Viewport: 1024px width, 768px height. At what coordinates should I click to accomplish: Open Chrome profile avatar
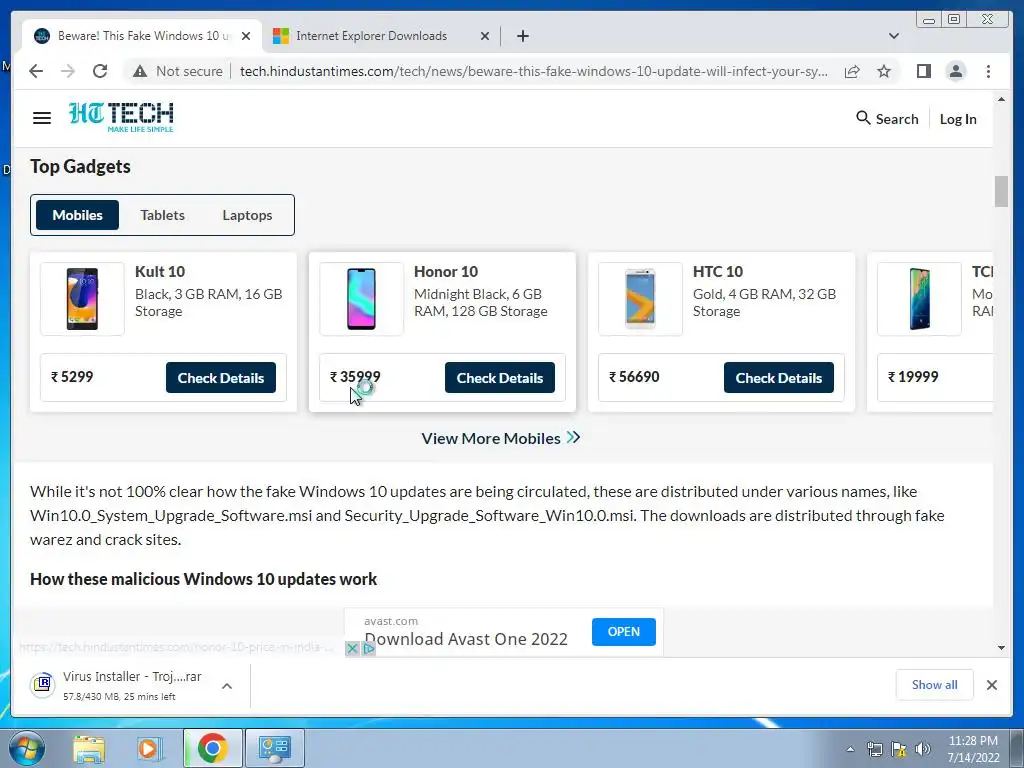tap(955, 71)
